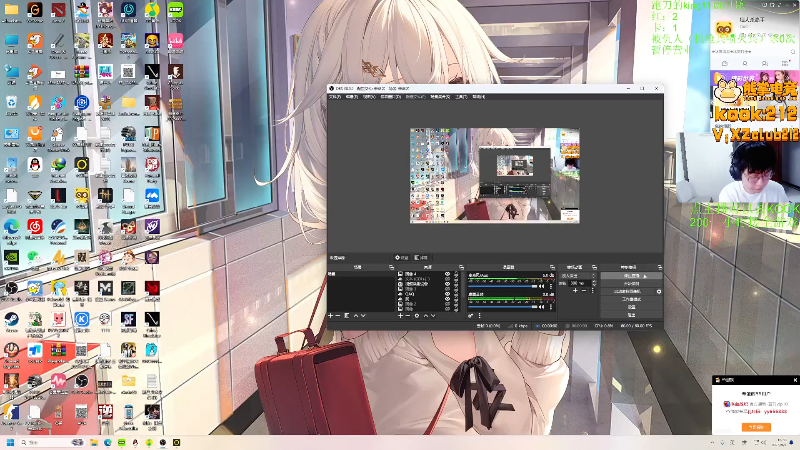Click the Start Recording button in Controls
The width and height of the screenshot is (800, 450).
tap(631, 283)
